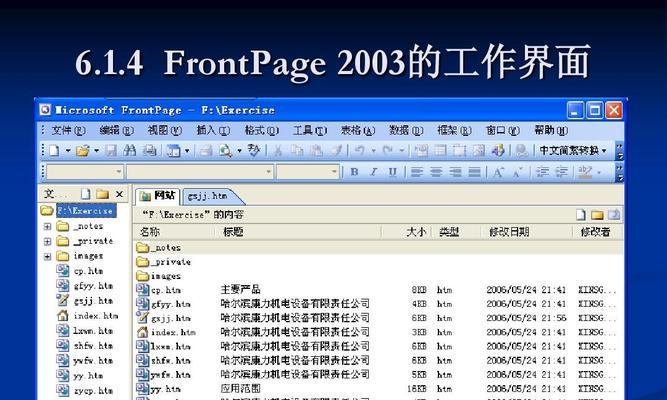Click the Print toolbar icon
Image resolution: width=667 pixels, height=400 pixels.
tap(206, 150)
